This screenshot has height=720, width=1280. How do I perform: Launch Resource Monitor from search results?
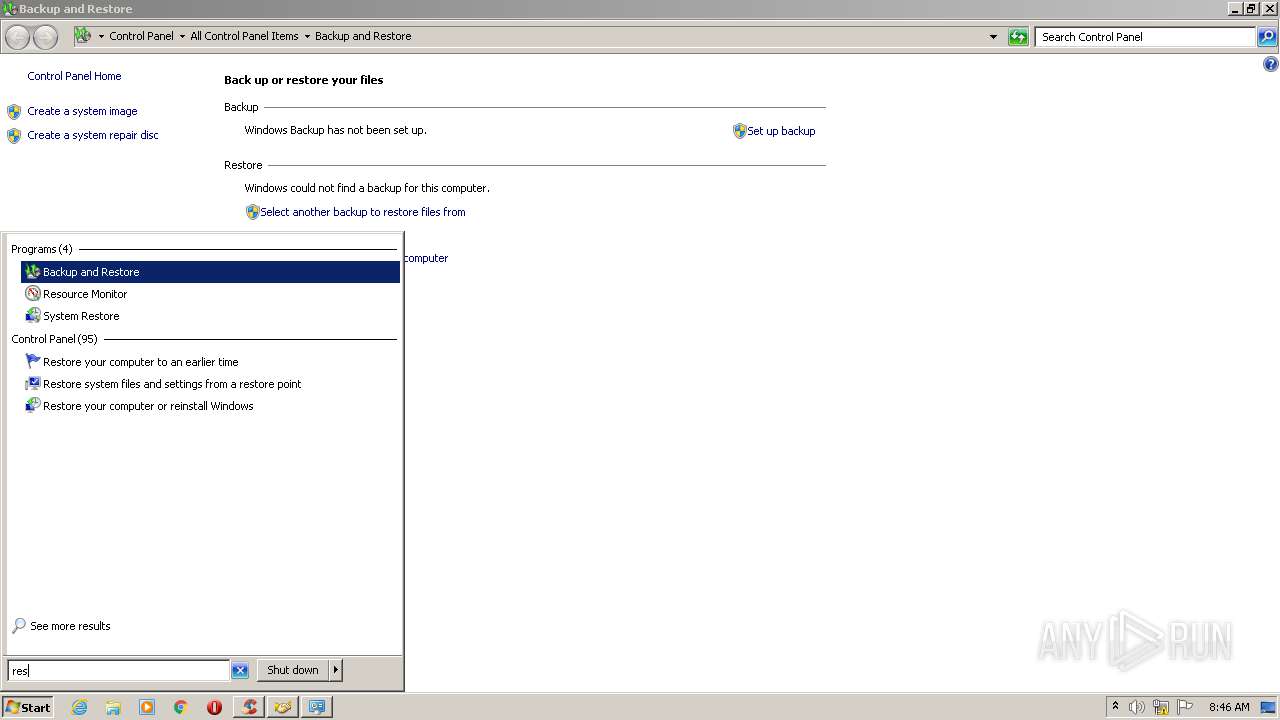(x=210, y=294)
